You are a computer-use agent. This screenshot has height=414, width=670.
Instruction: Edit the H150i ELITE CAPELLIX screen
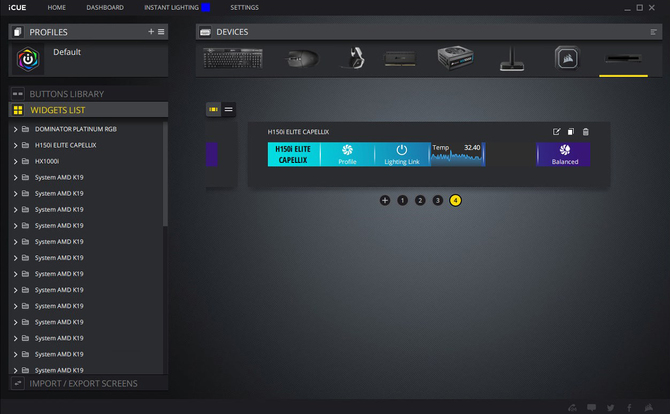pos(556,132)
